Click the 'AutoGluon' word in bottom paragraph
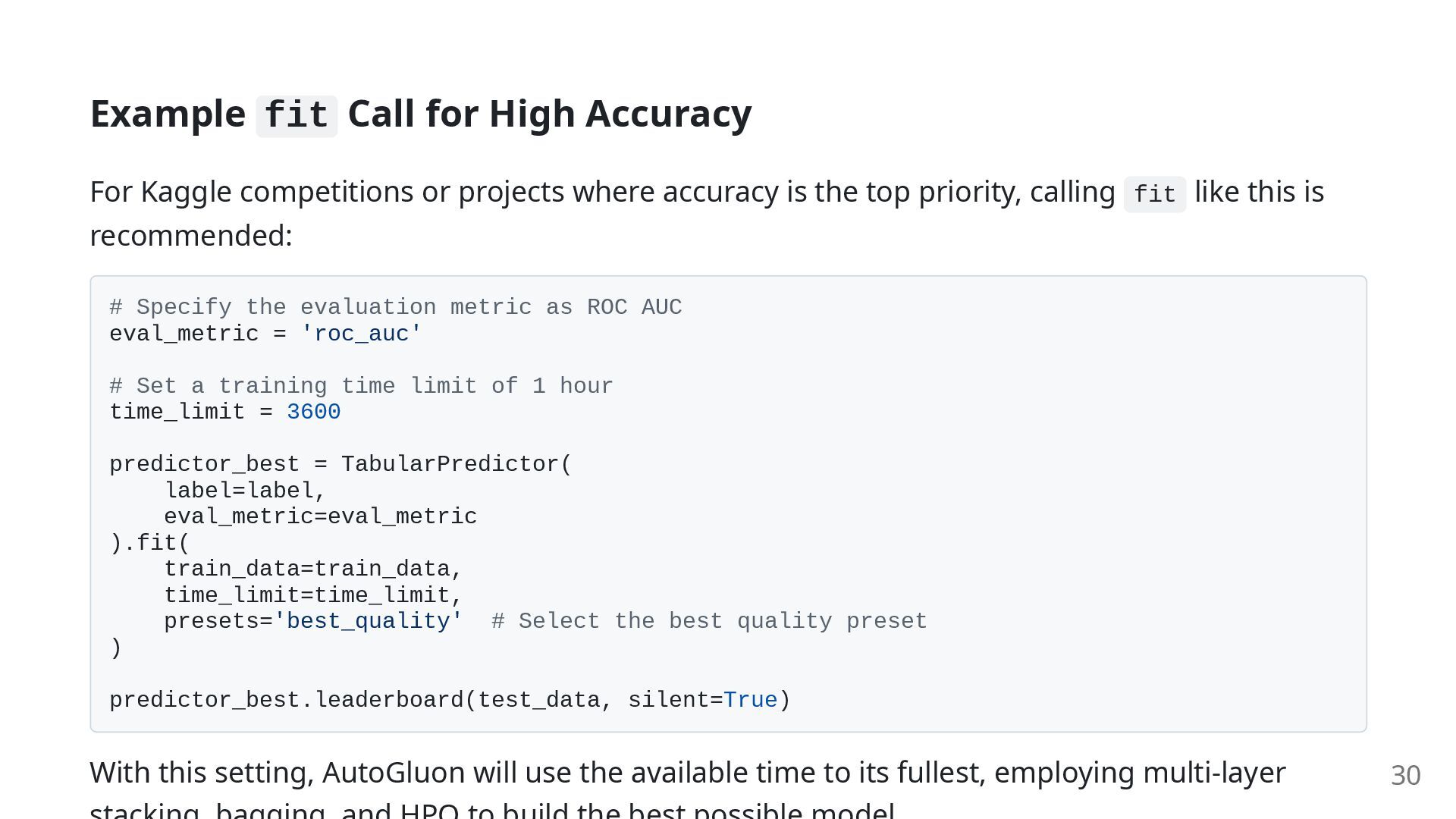This screenshot has width=1456, height=819. pos(394,773)
